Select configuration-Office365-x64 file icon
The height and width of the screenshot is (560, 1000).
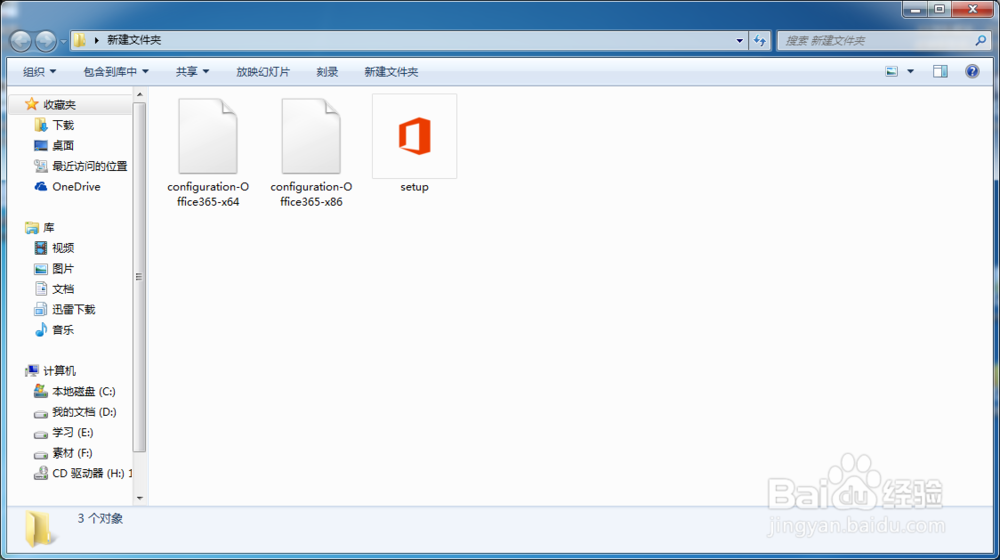click(x=208, y=136)
